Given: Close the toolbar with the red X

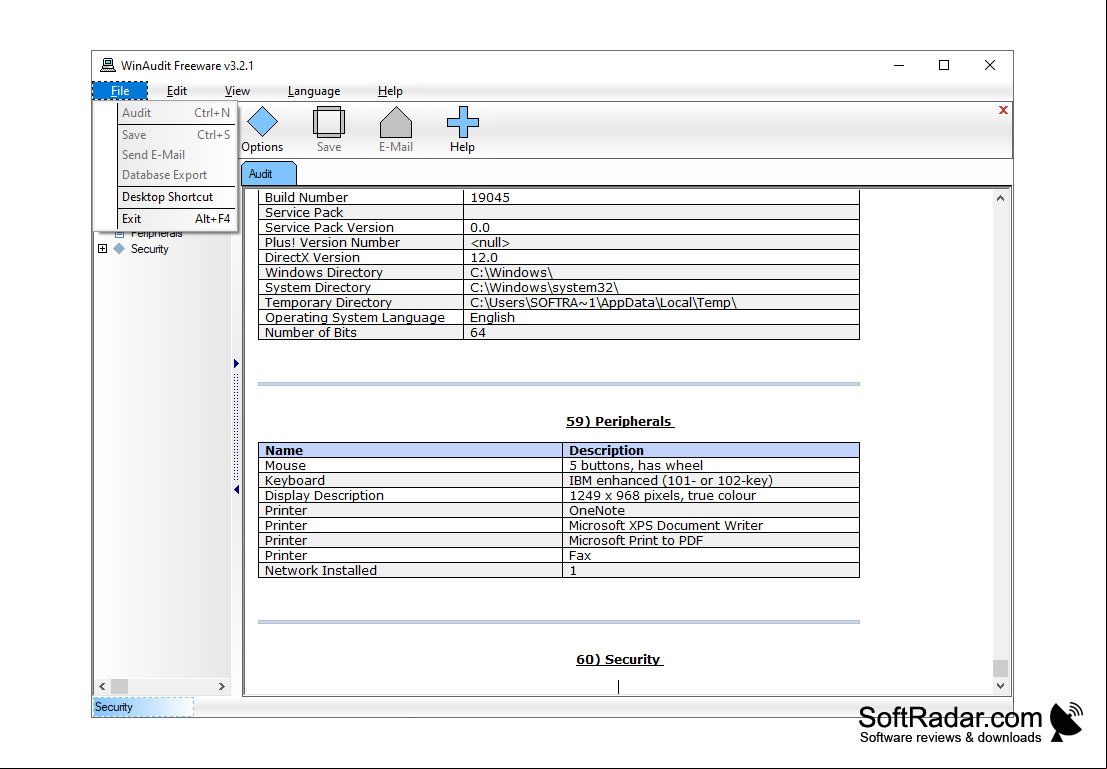Looking at the screenshot, I should (x=1003, y=110).
